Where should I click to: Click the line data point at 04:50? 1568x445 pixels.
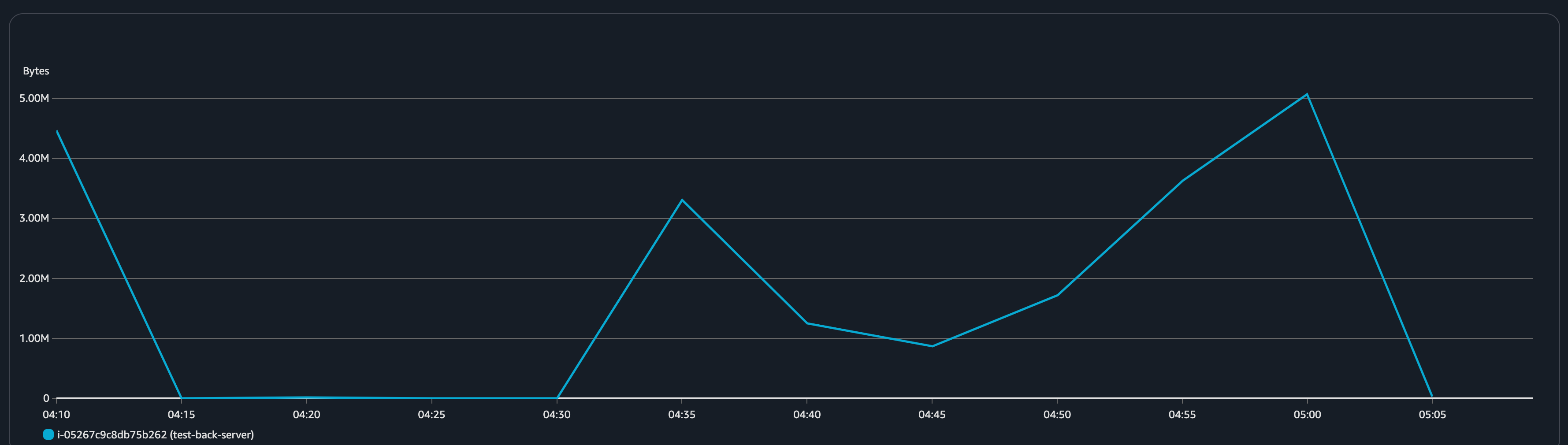1057,295
